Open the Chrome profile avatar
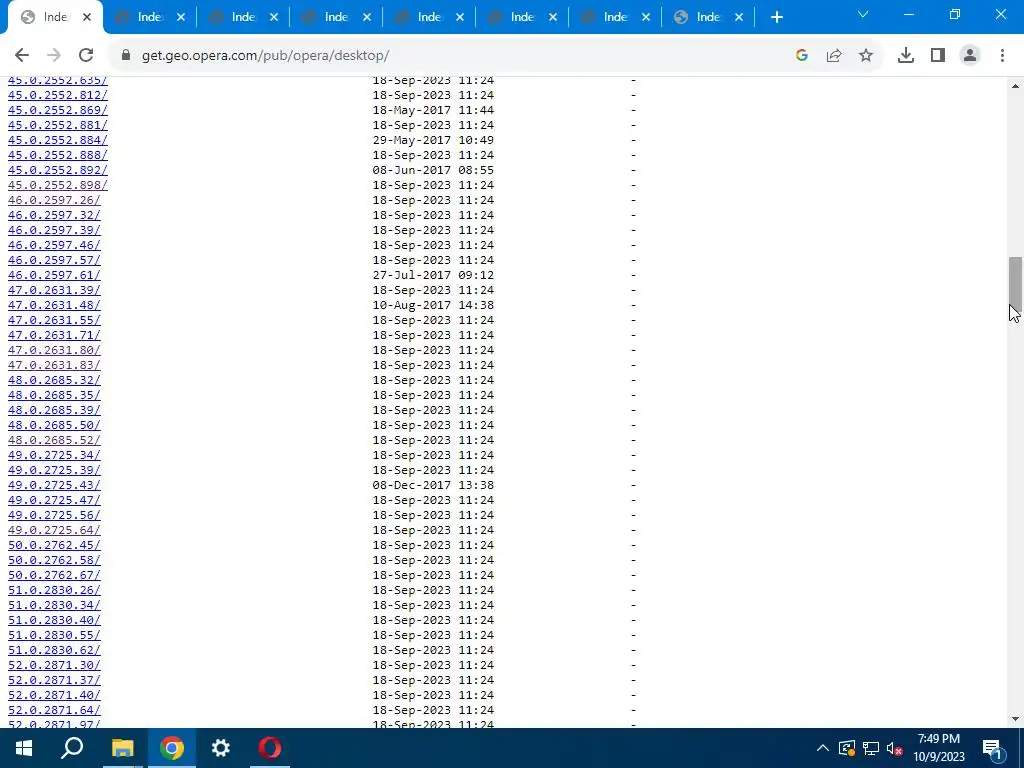The height and width of the screenshot is (768, 1024). pos(970,56)
